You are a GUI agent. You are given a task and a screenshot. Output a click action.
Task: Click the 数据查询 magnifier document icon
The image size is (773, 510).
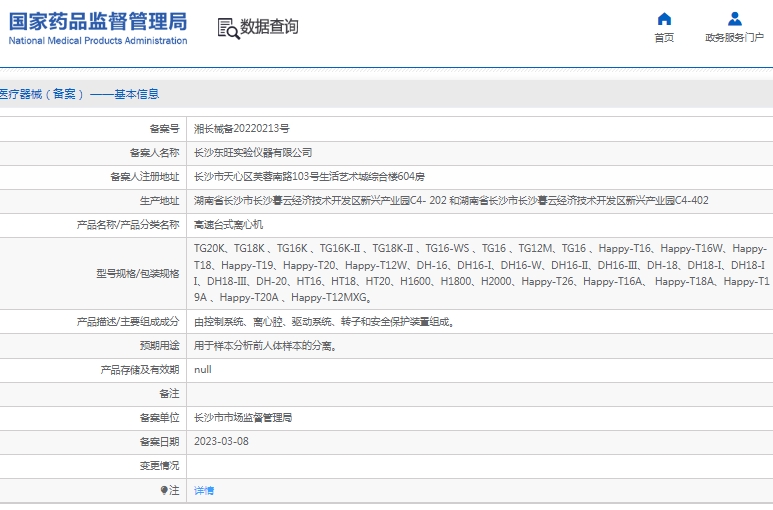pyautogui.click(x=228, y=29)
